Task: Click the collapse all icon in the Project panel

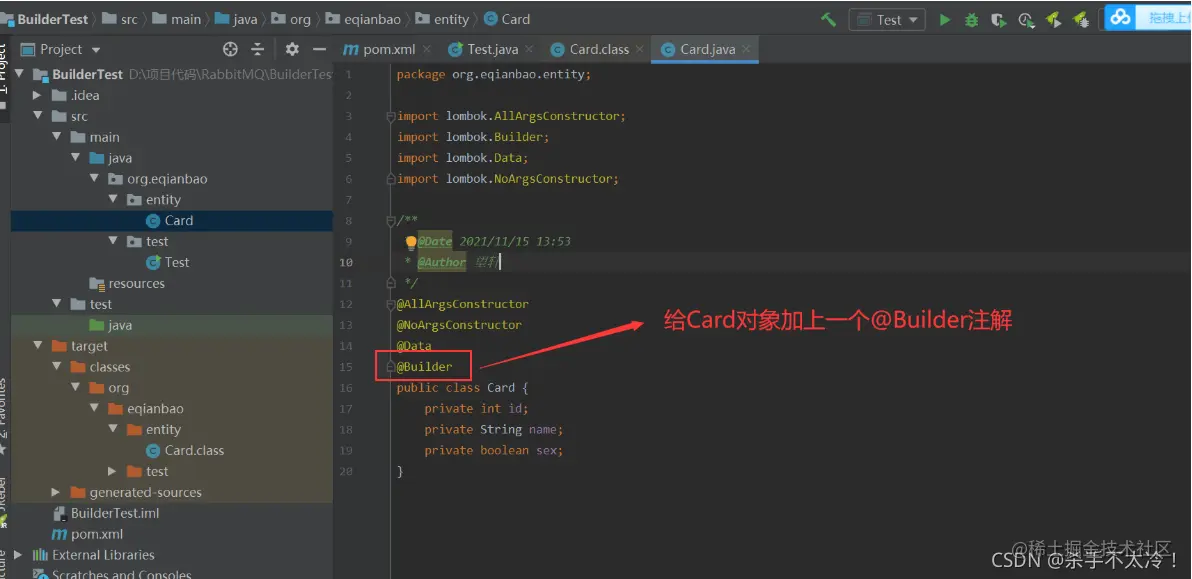Action: point(258,49)
